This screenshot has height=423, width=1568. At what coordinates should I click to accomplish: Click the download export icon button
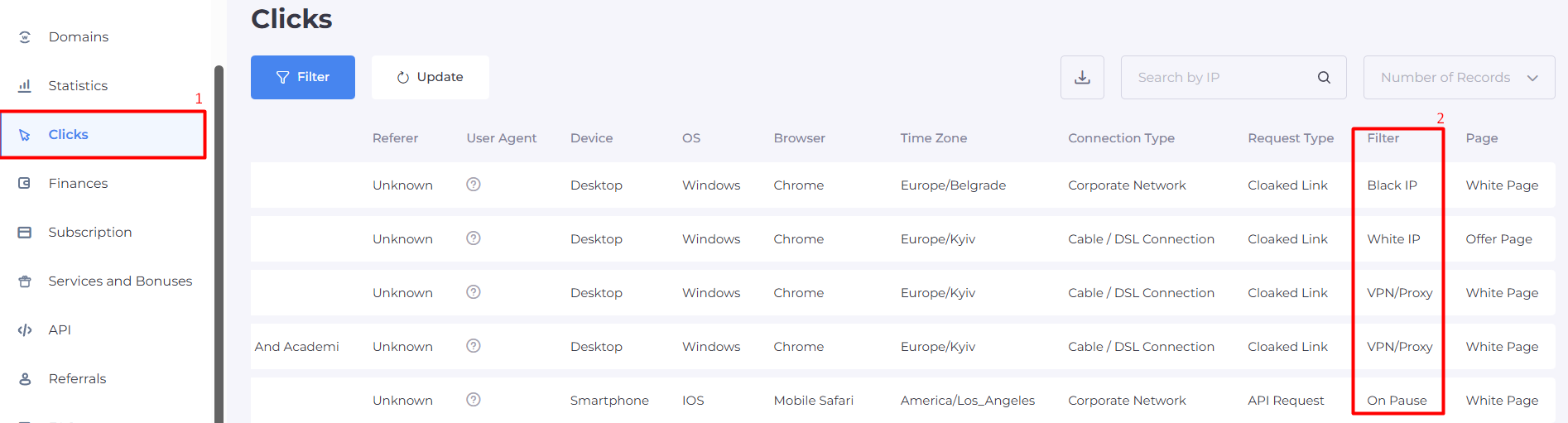coord(1082,78)
